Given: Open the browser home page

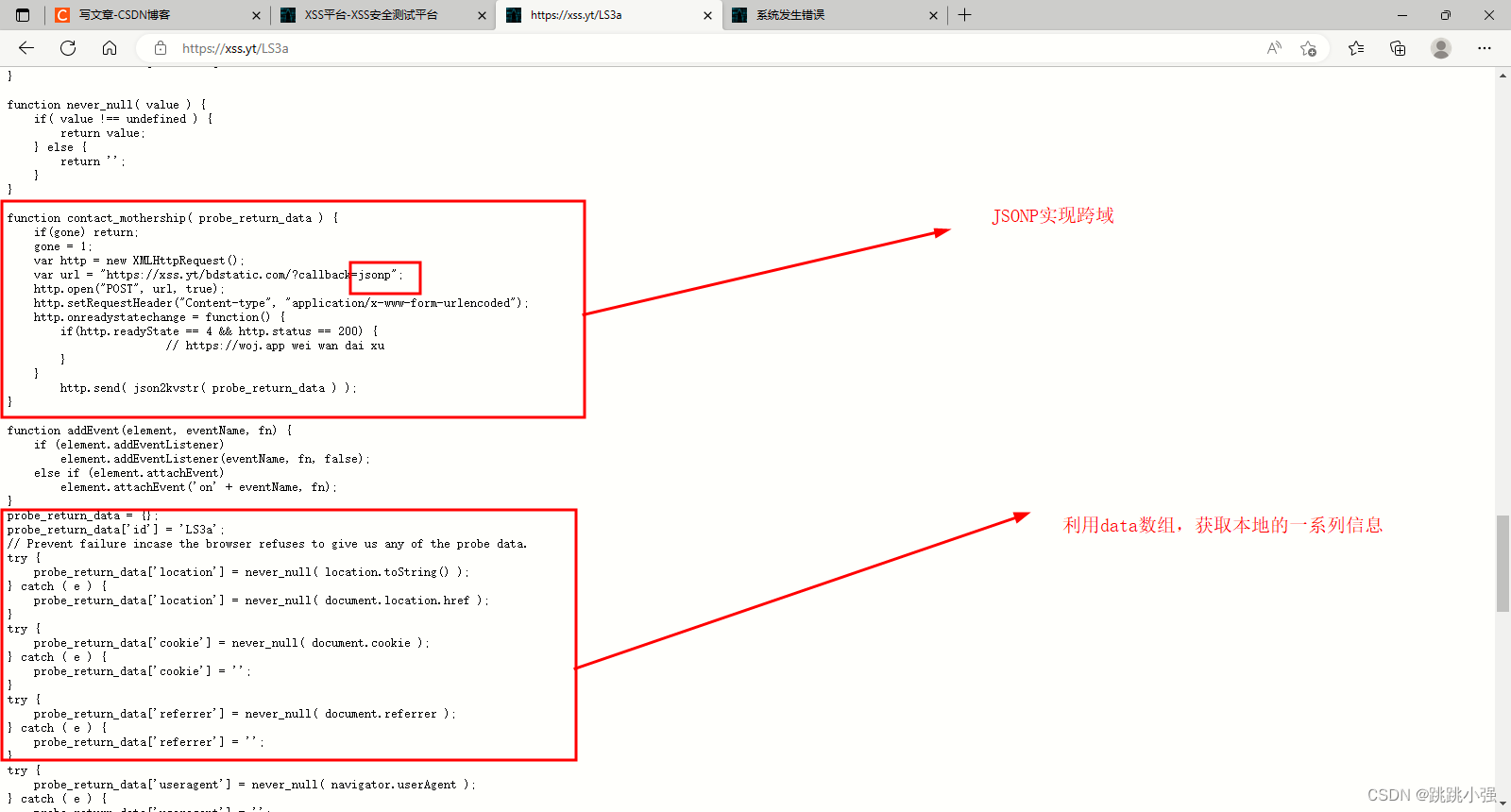Looking at the screenshot, I should pos(110,48).
